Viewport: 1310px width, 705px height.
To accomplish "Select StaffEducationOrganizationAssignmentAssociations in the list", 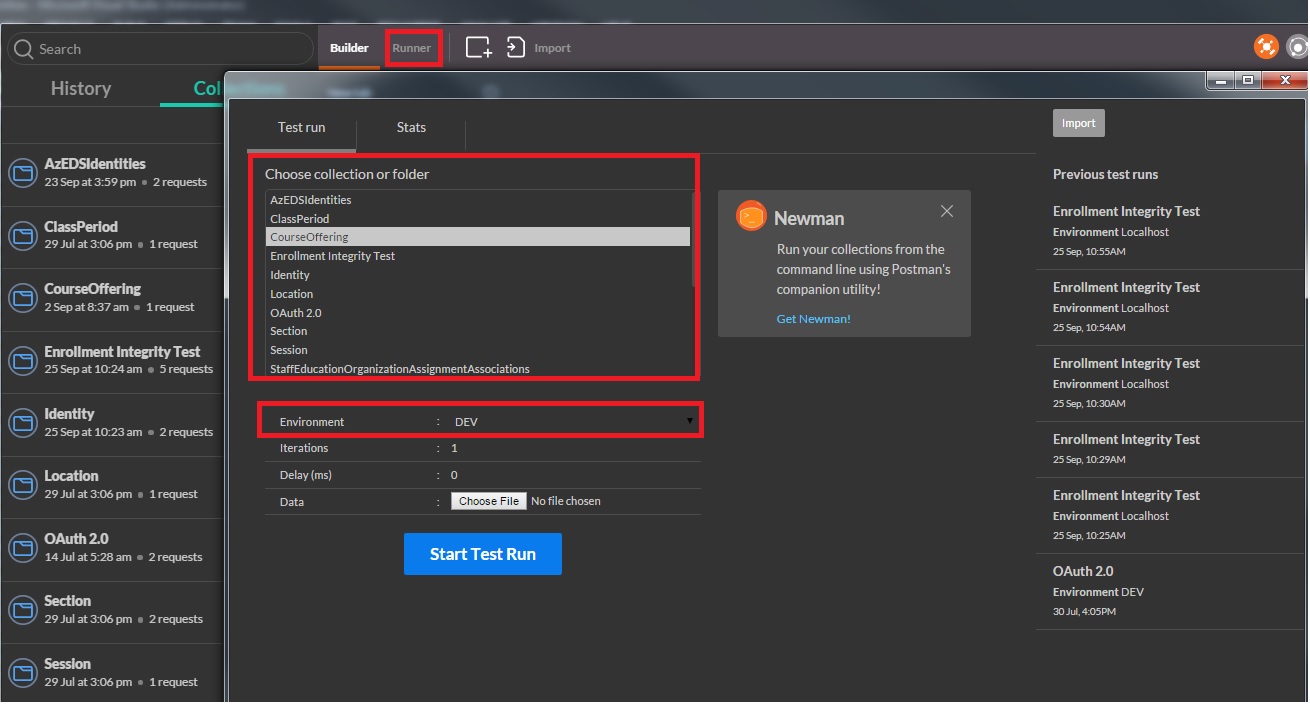I will tap(478, 369).
